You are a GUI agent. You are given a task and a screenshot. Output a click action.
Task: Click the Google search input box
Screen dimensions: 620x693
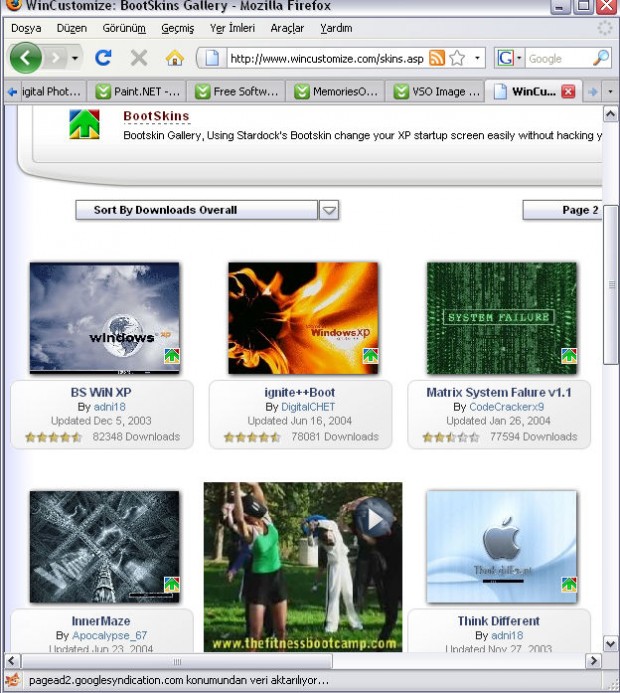point(558,58)
